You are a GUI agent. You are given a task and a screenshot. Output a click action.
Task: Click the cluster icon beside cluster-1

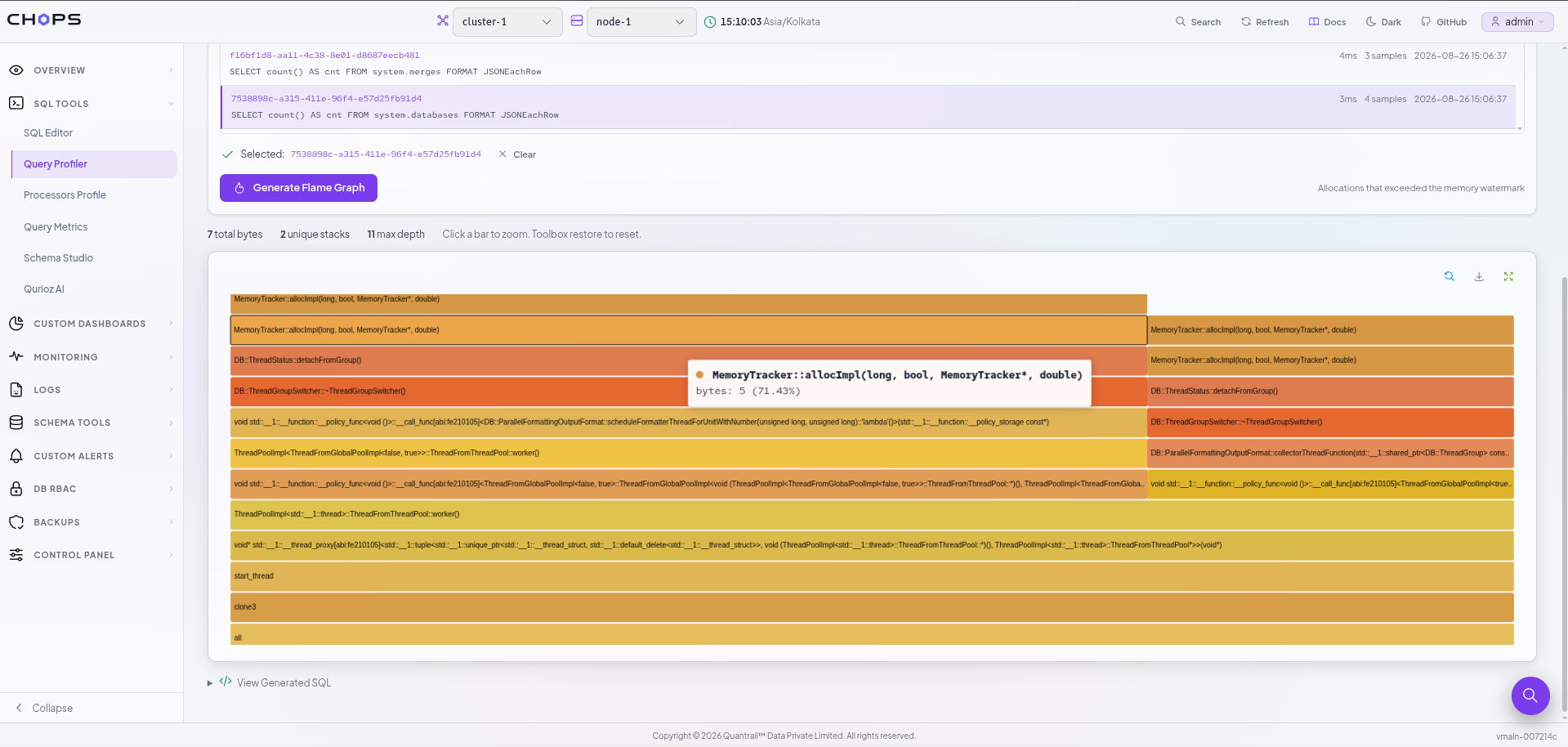[443, 21]
